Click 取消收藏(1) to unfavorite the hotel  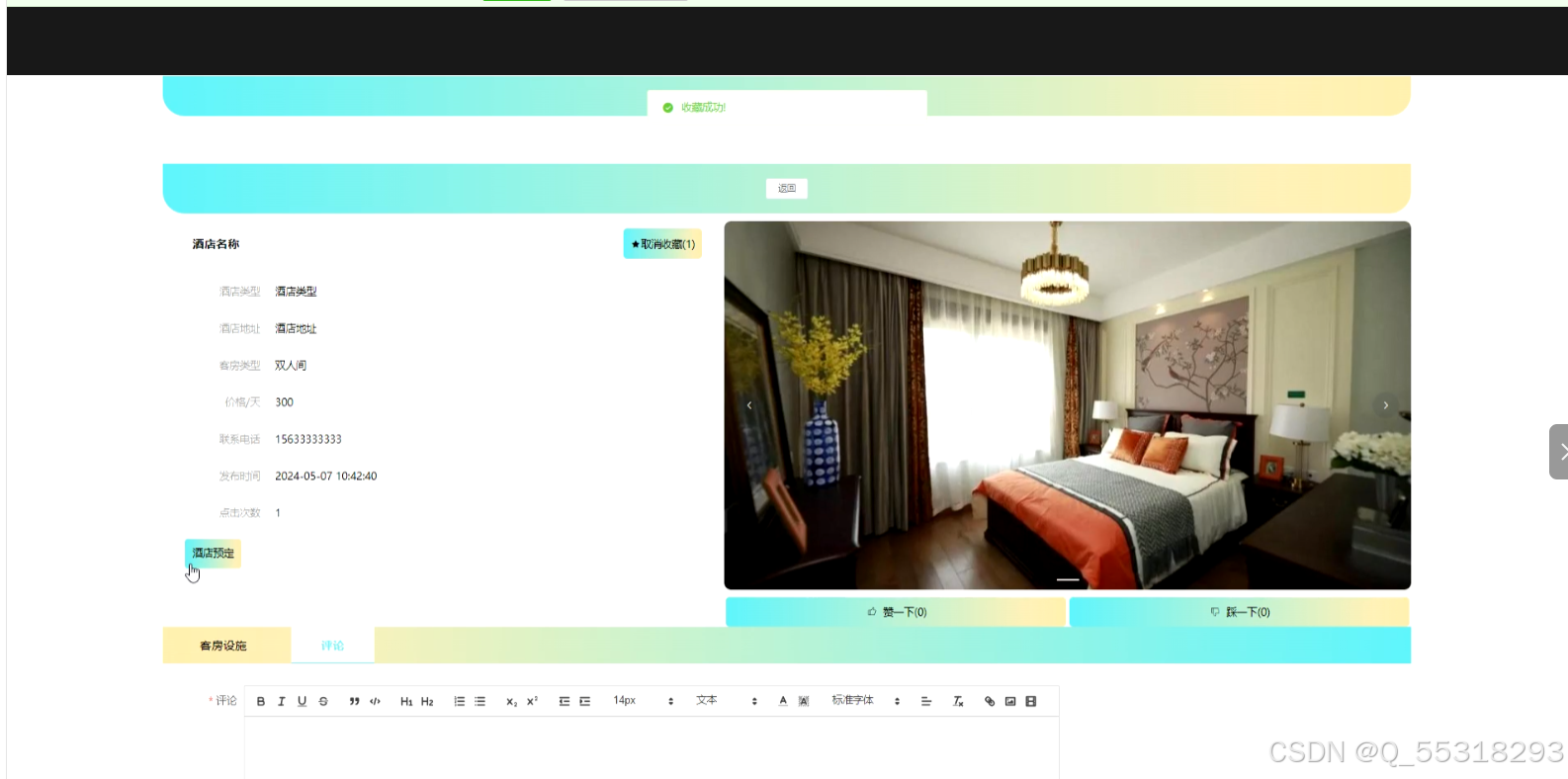[662, 244]
